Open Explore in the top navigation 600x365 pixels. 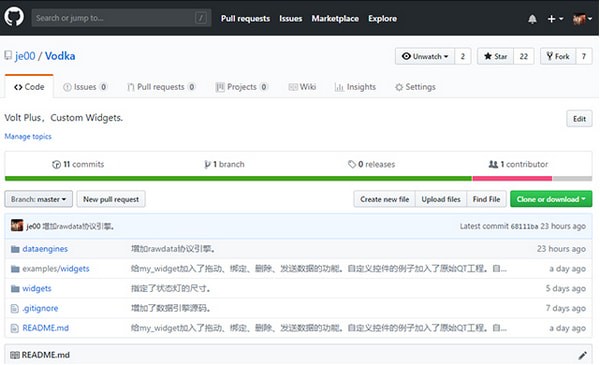pyautogui.click(x=382, y=18)
